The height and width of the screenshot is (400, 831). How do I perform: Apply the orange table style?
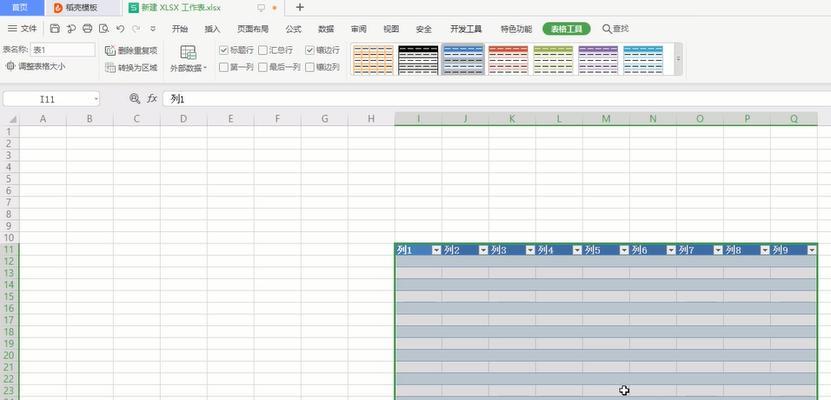click(x=373, y=59)
